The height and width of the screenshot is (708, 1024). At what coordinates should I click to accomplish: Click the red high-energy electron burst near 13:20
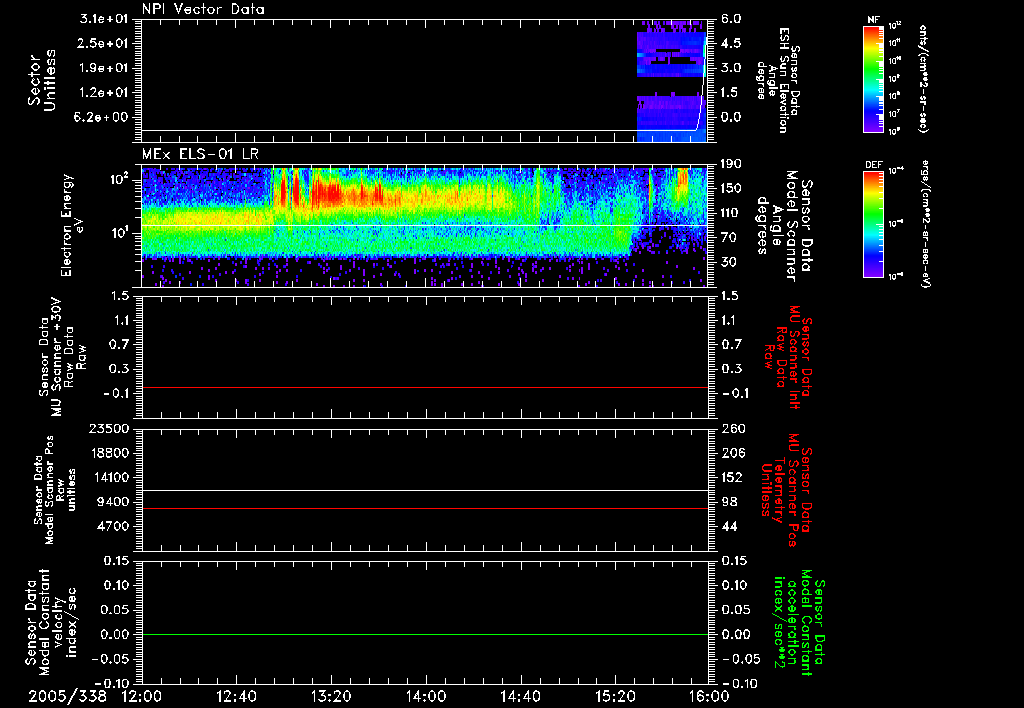pyautogui.click(x=325, y=193)
